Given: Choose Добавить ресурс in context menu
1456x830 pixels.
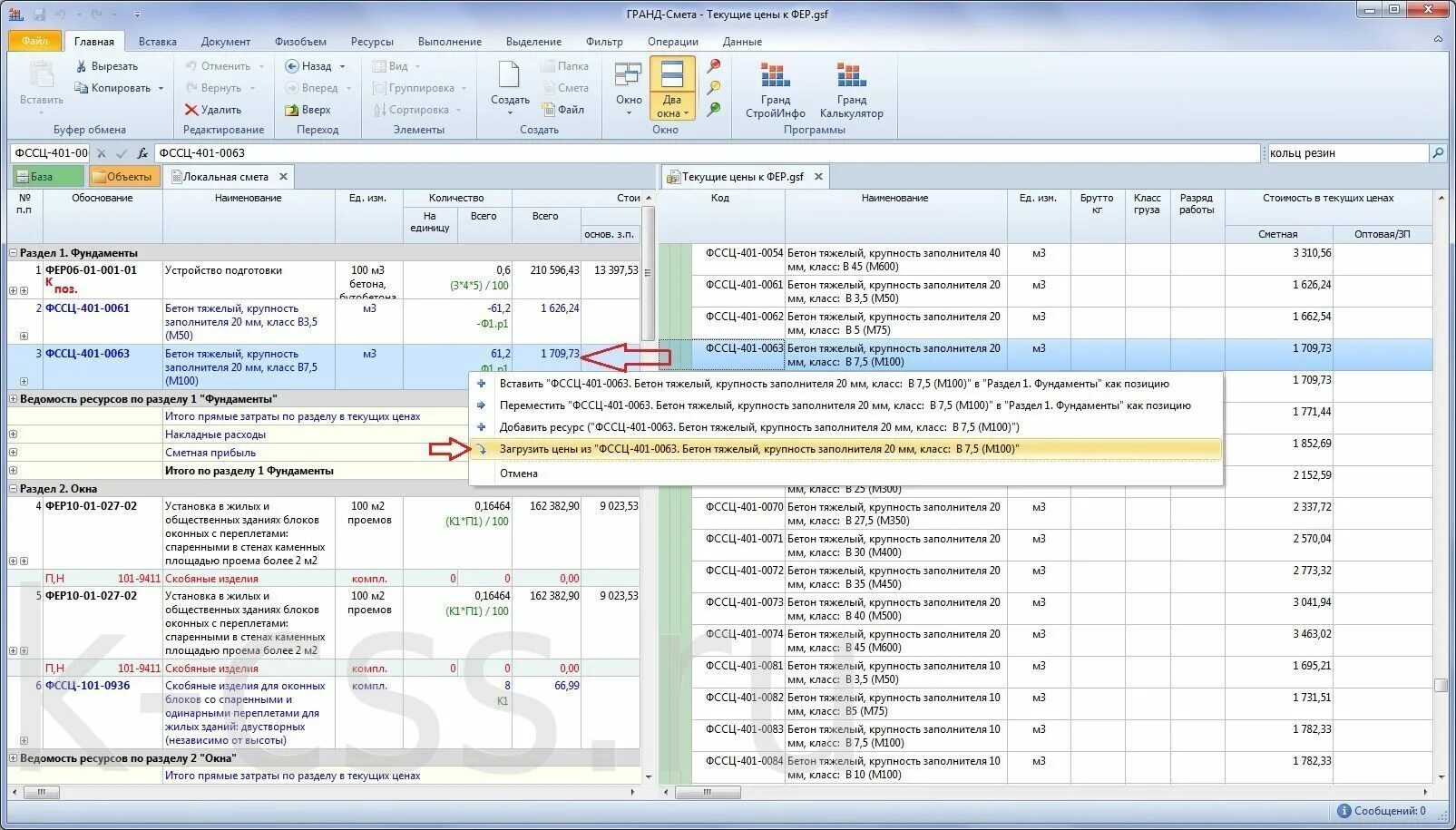Looking at the screenshot, I should (x=845, y=427).
